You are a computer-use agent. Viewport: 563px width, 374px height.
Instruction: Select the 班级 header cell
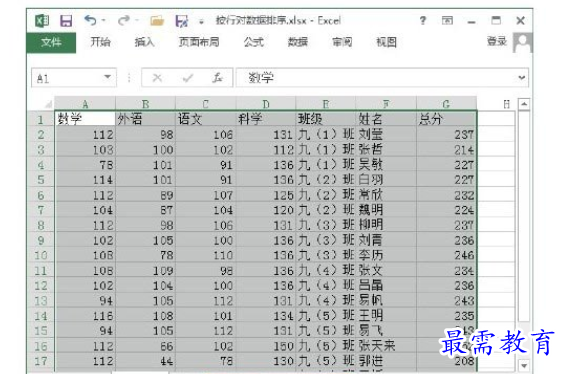(326, 119)
